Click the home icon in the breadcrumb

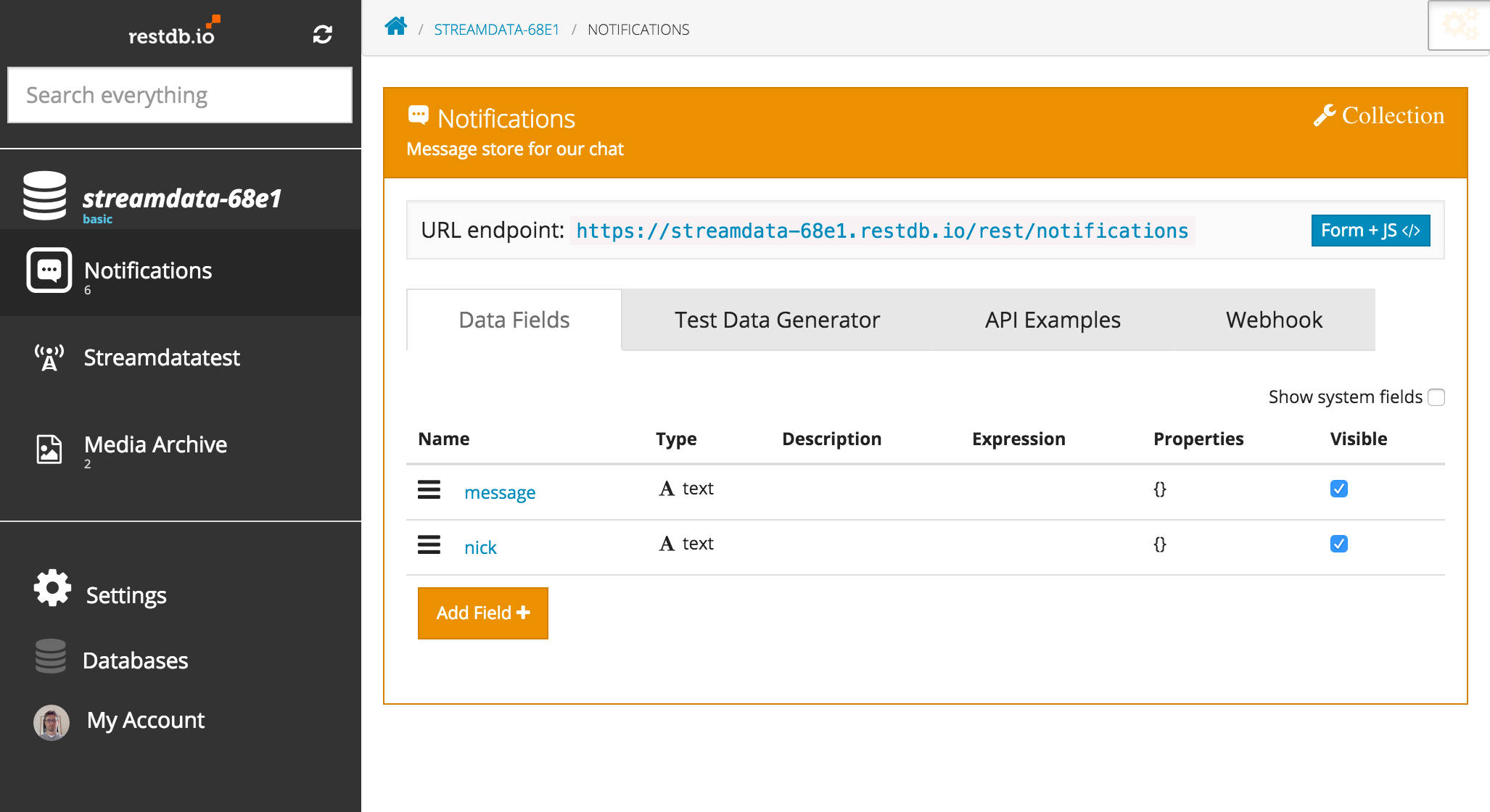point(395,28)
